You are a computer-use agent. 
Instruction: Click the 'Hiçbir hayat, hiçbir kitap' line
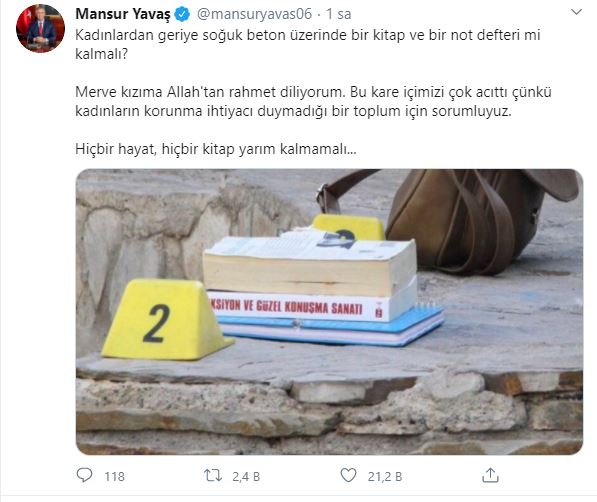pos(216,149)
